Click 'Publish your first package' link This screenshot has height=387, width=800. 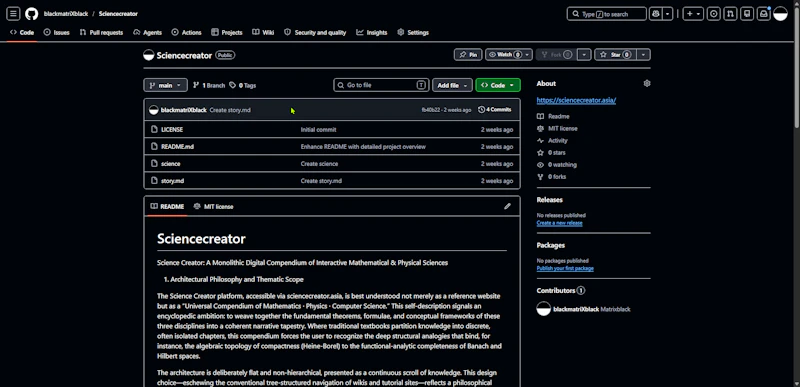565,268
